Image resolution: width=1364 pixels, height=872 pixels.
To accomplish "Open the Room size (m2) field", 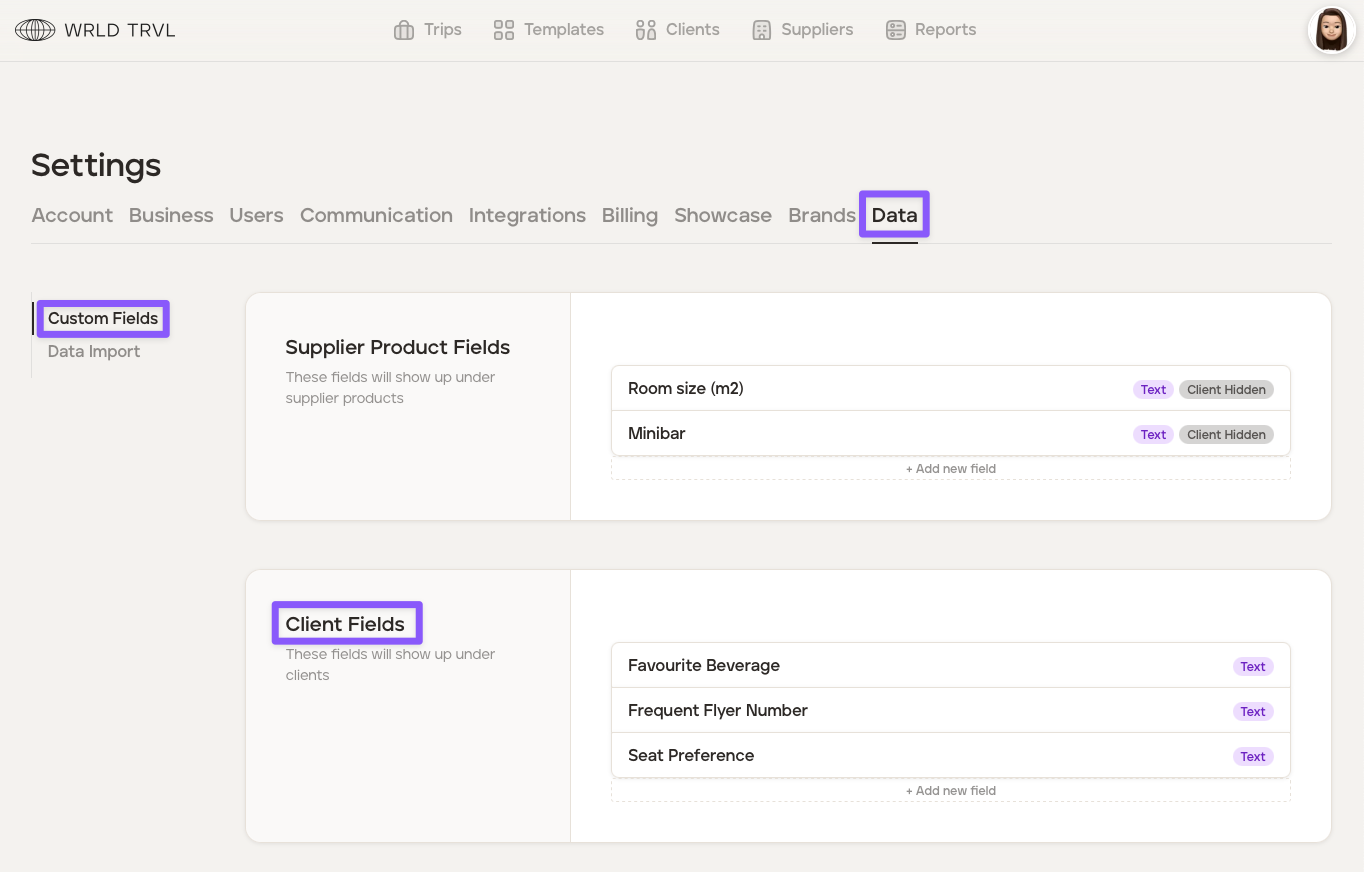I will 686,389.
